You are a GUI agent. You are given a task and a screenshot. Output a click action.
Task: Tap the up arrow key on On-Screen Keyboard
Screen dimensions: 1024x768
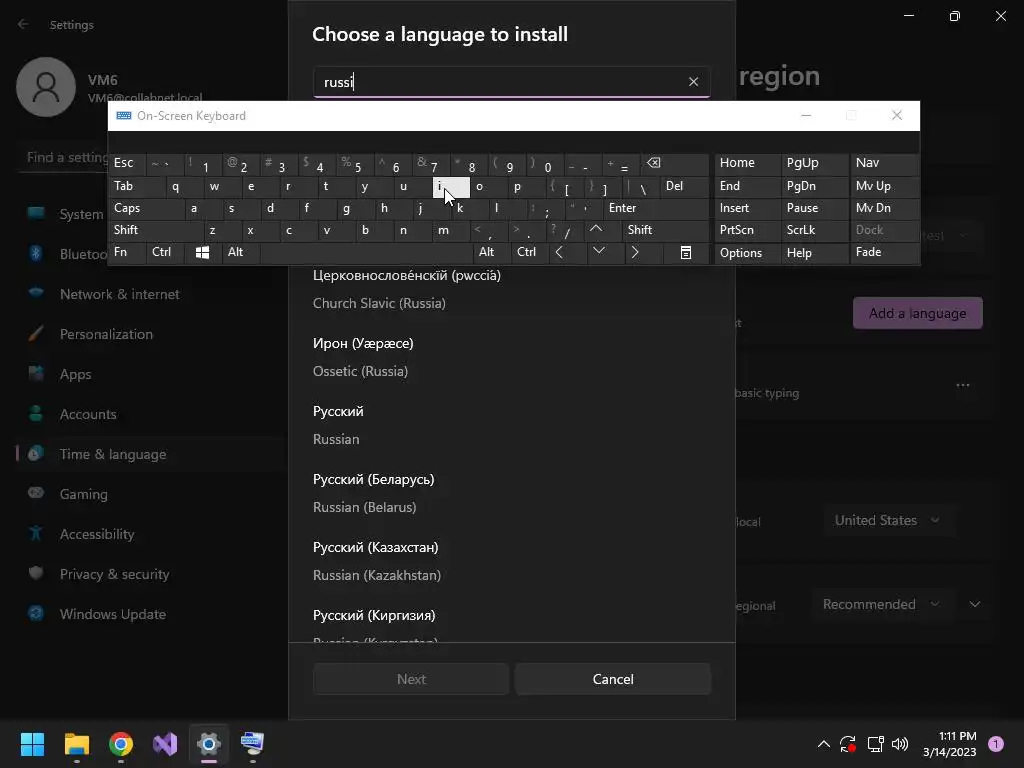pyautogui.click(x=596, y=230)
